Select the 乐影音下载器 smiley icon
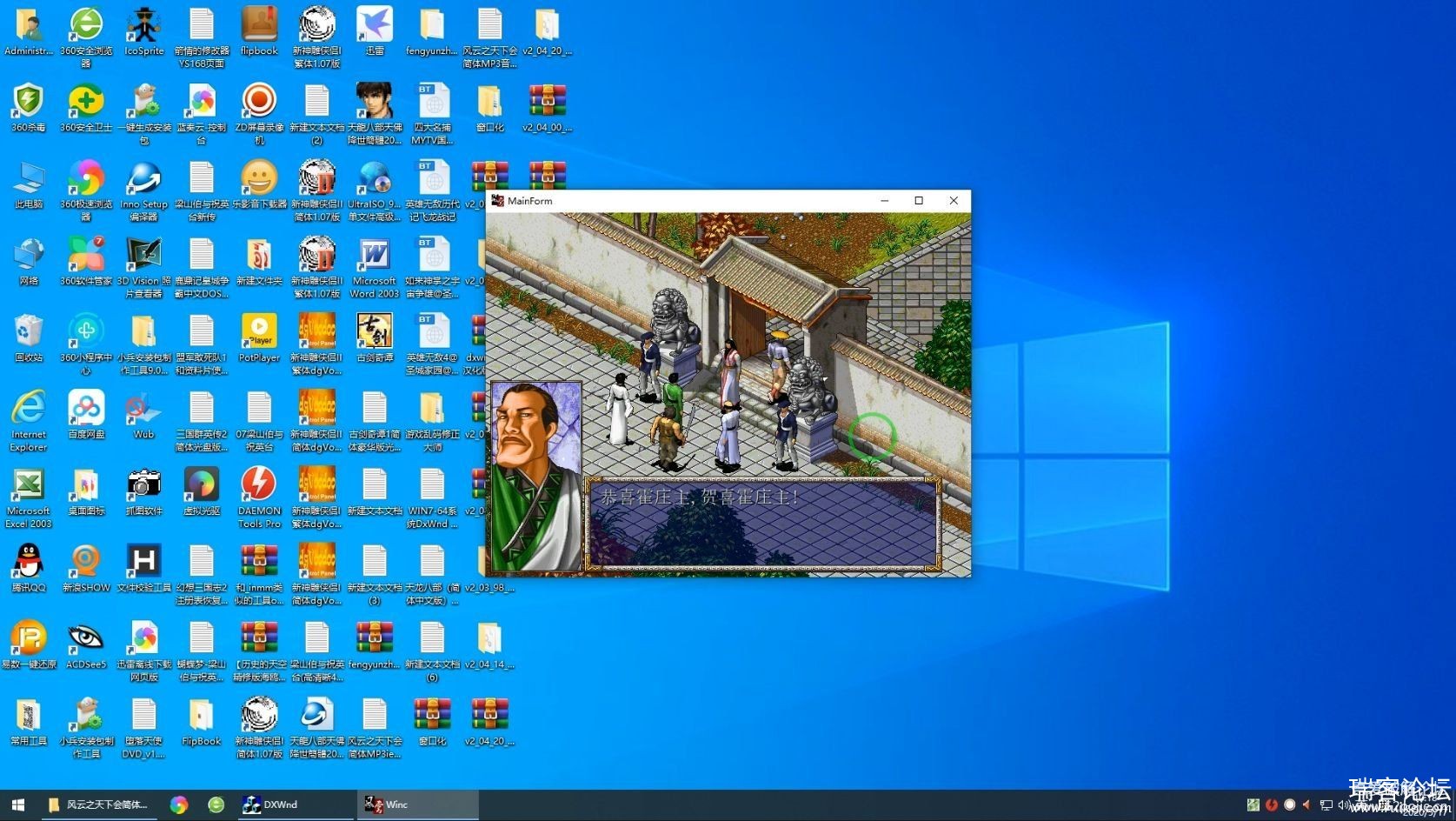The width and height of the screenshot is (1456, 821). point(259,184)
